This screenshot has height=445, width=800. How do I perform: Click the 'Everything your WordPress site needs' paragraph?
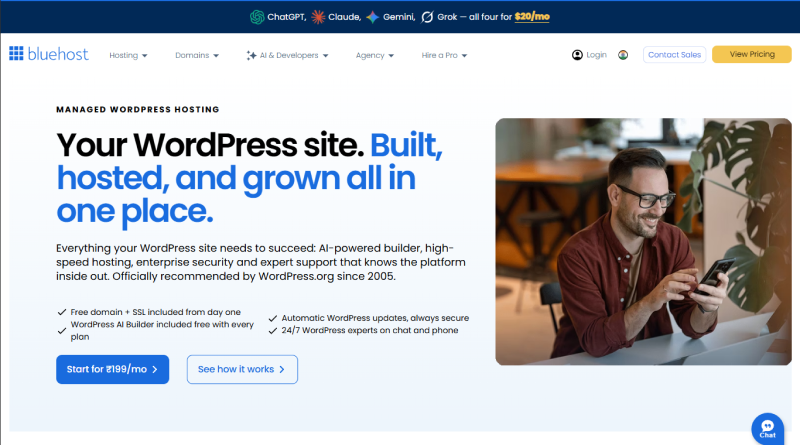(261, 262)
